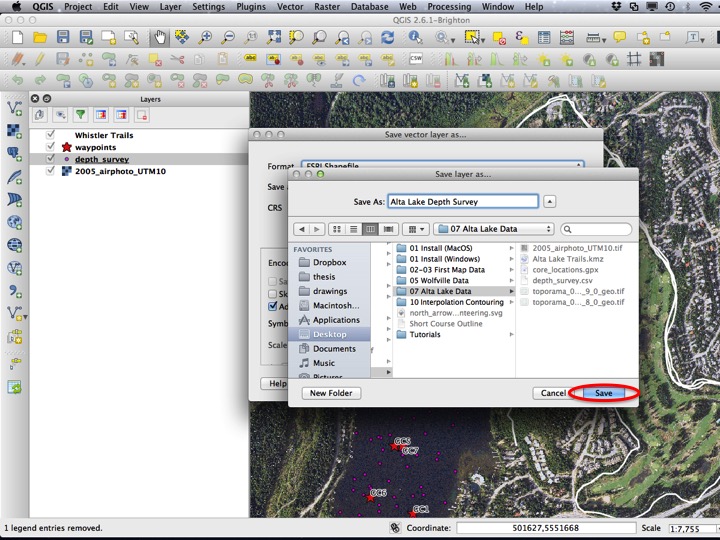Click the back arrow in file dialog
The width and height of the screenshot is (720, 540).
point(302,229)
